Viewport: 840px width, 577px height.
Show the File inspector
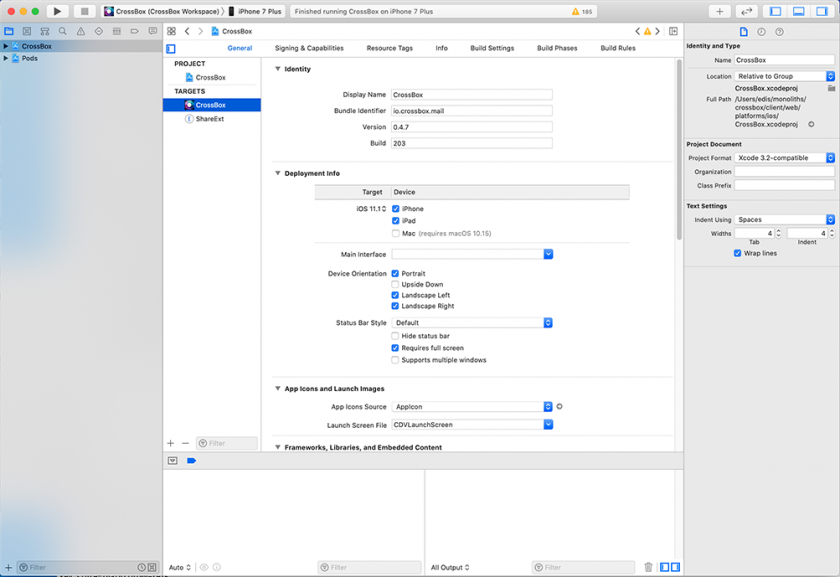point(744,32)
